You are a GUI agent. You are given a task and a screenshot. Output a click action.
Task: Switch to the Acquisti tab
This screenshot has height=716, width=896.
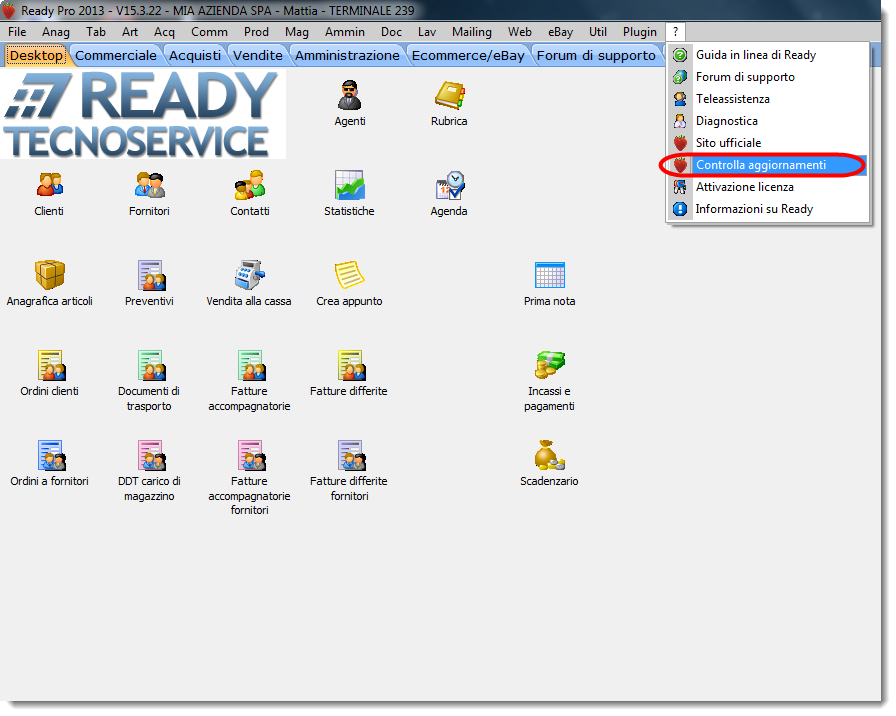click(x=195, y=55)
